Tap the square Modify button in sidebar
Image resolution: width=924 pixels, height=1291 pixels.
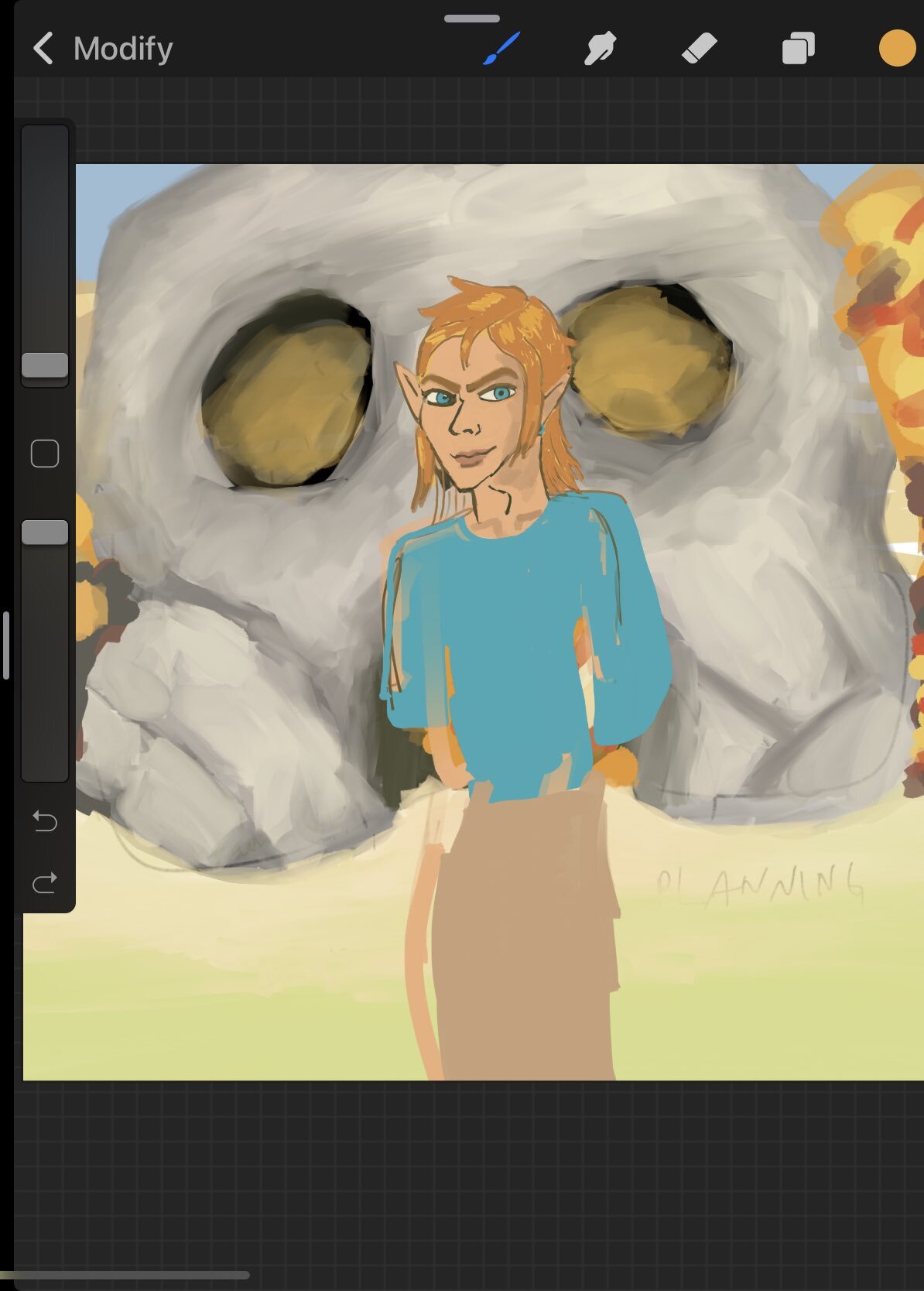[x=45, y=454]
